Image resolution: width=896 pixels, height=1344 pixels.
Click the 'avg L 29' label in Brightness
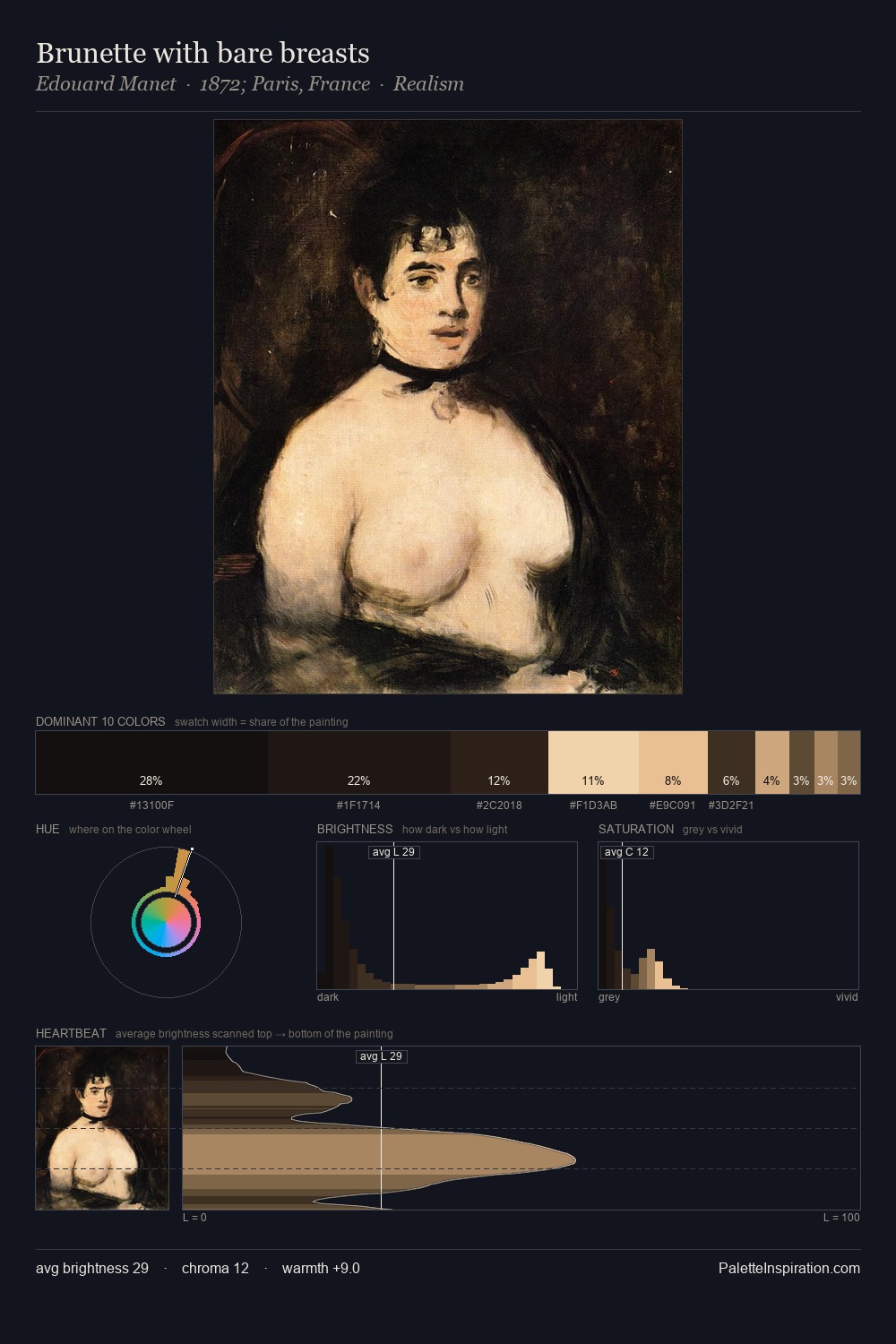pos(394,852)
